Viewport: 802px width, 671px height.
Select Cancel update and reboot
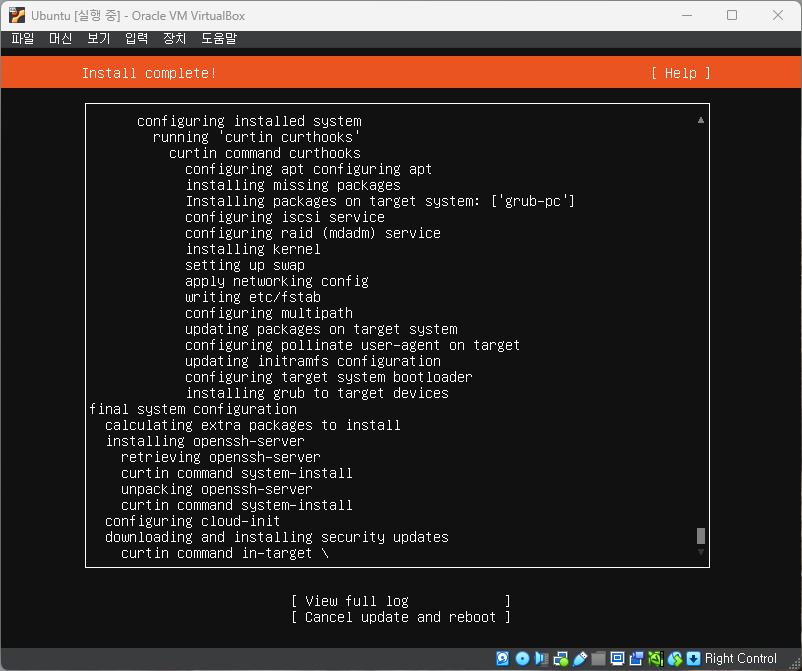click(400, 617)
